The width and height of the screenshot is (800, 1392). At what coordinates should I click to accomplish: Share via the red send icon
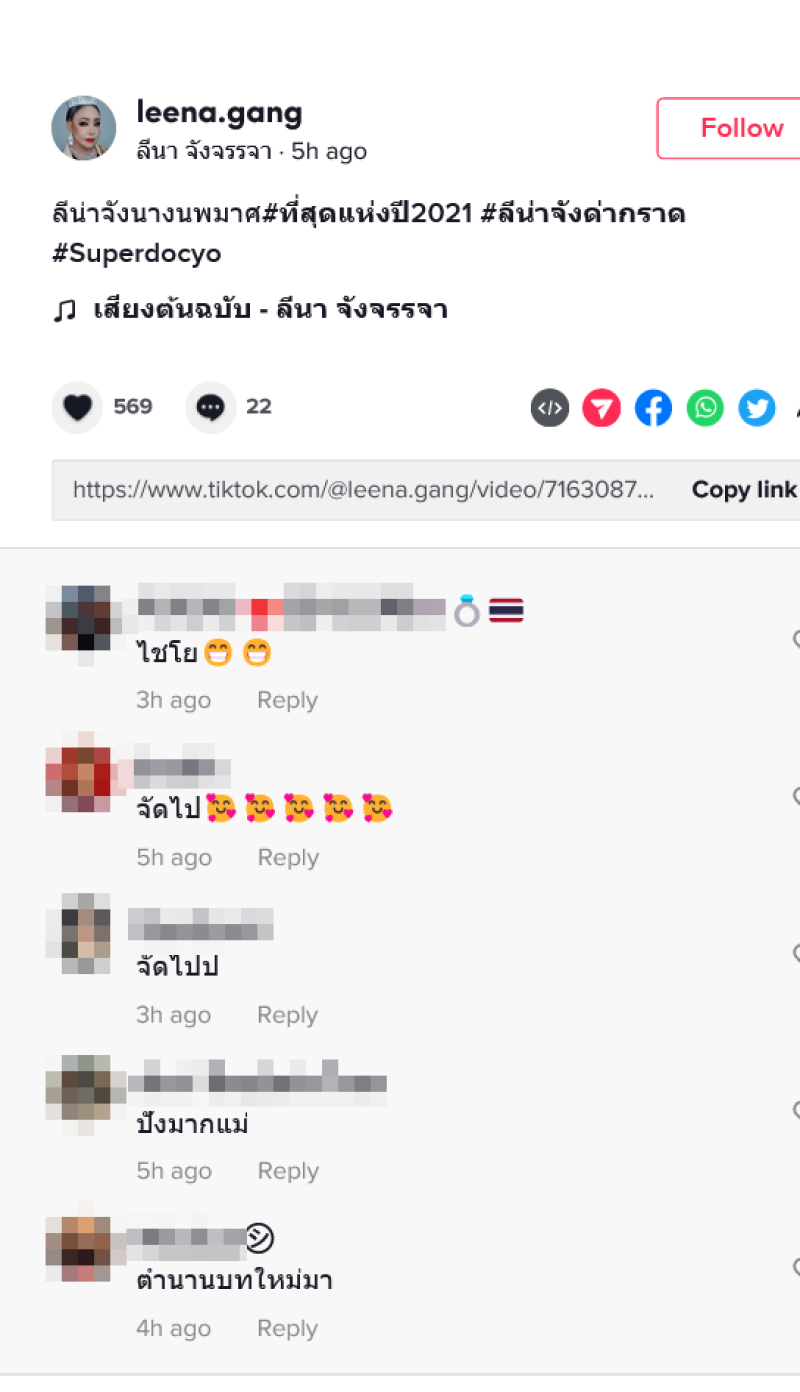coord(602,408)
